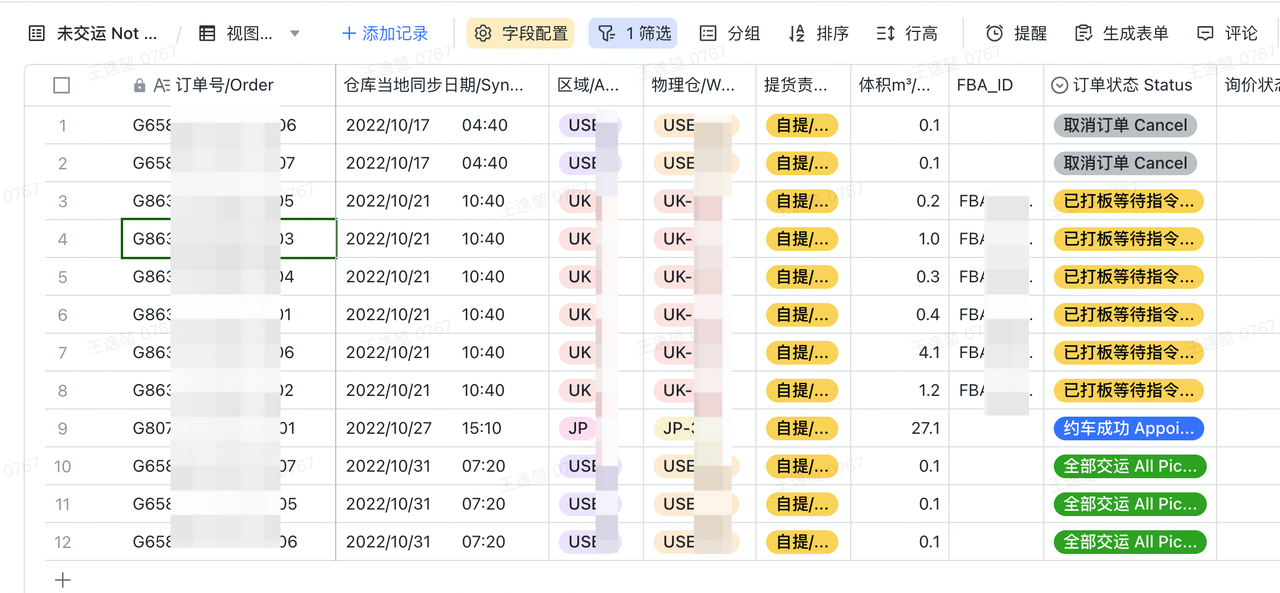Open the filter funnel icon
Screen dimensions: 1280x593
606,34
